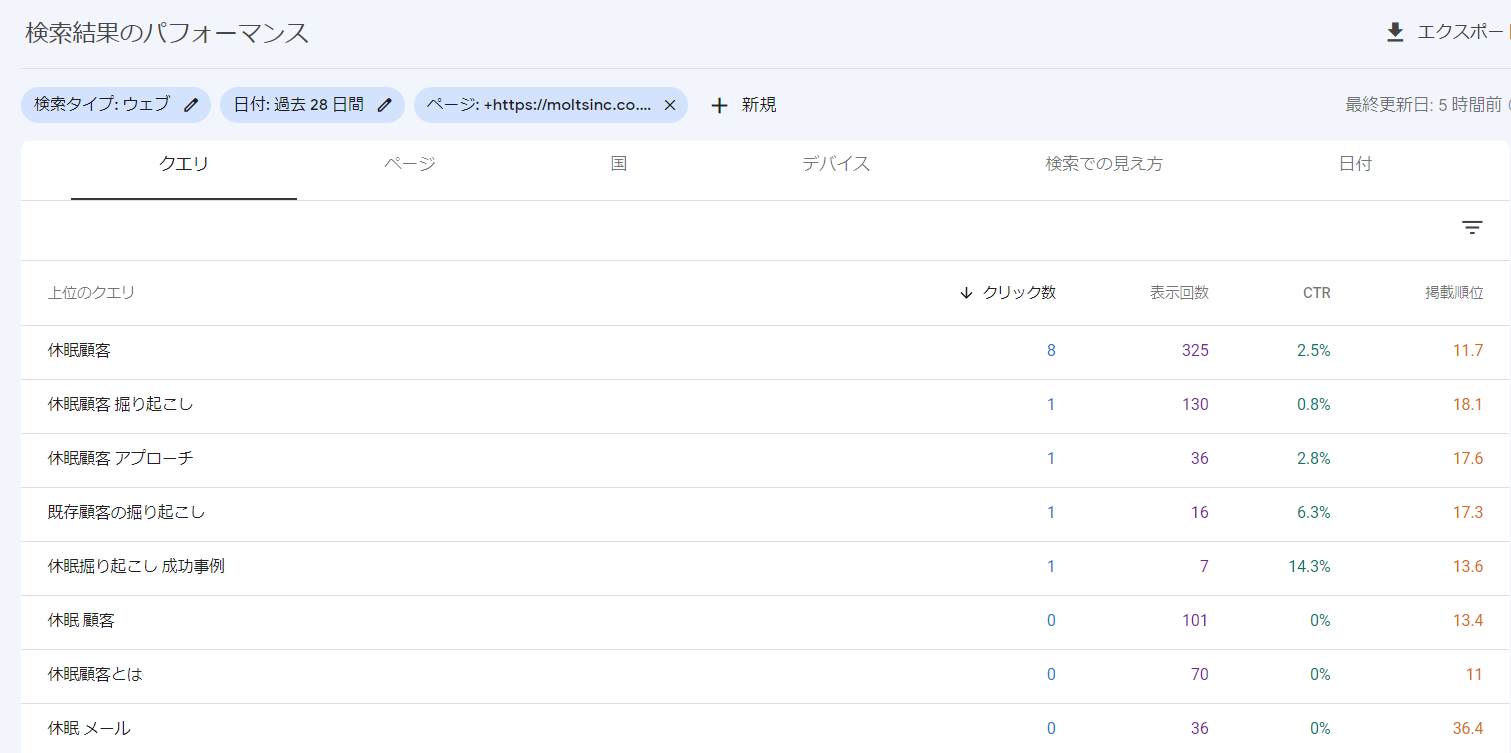The width and height of the screenshot is (1511, 753).
Task: Open the 休眠顧客 掘り起こし query
Action: [x=121, y=405]
